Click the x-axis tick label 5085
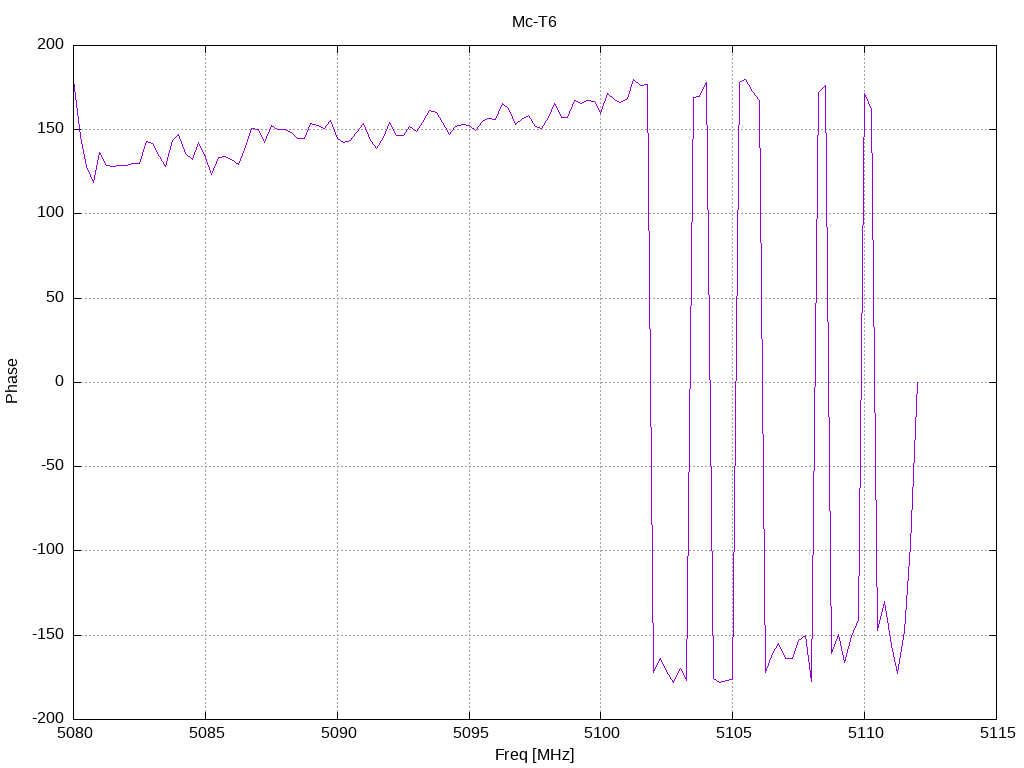Image resolution: width=1024 pixels, height=768 pixels. [x=206, y=733]
